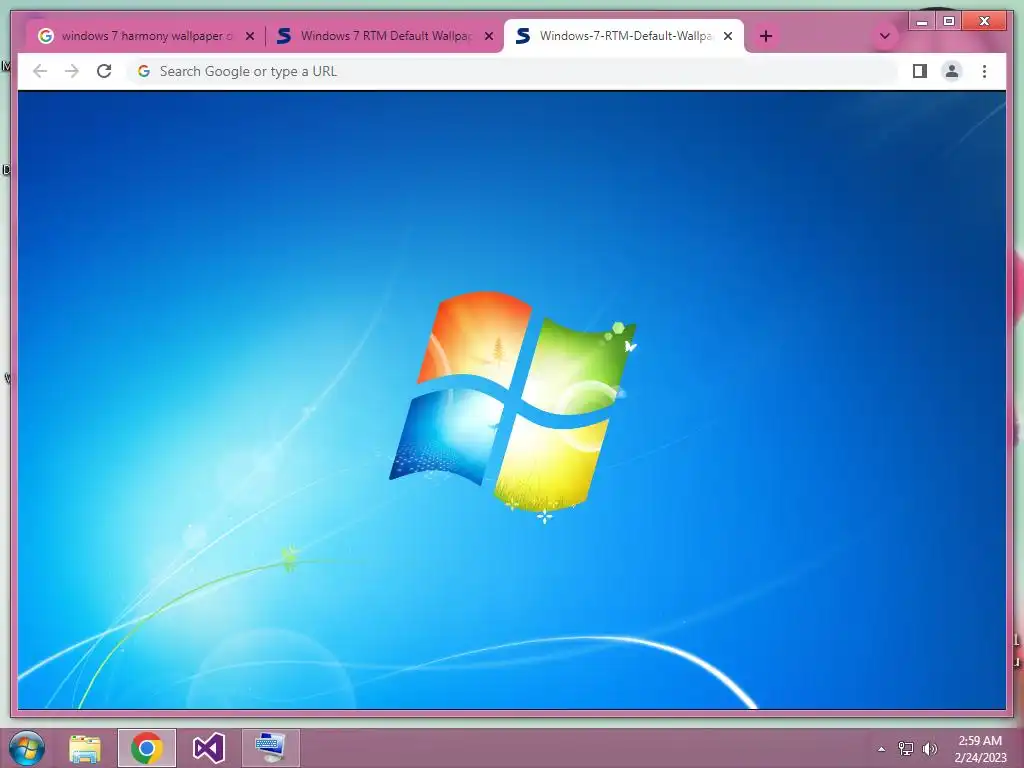Expand the tab search dropdown arrow
1024x768 pixels.
(x=885, y=36)
